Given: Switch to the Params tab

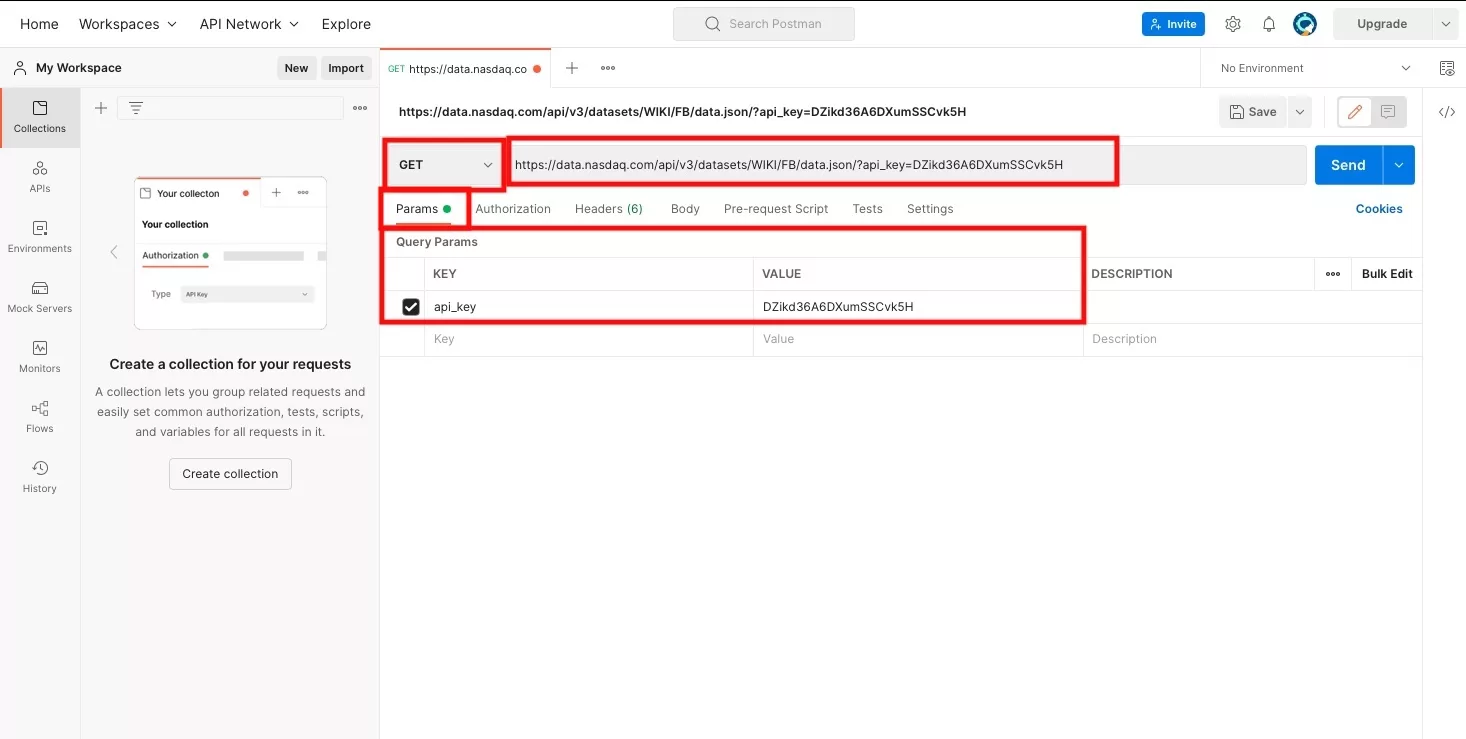Looking at the screenshot, I should point(423,209).
